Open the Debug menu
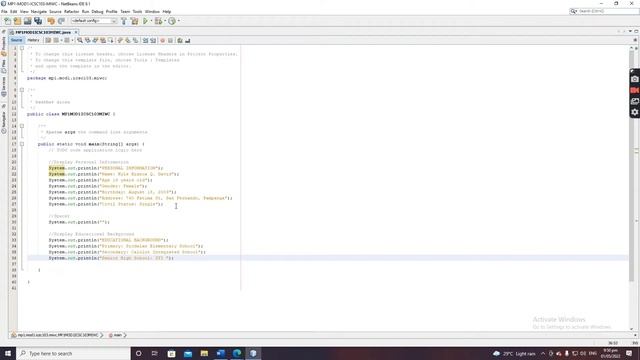Screen dimensions: 640x360 [97, 11]
